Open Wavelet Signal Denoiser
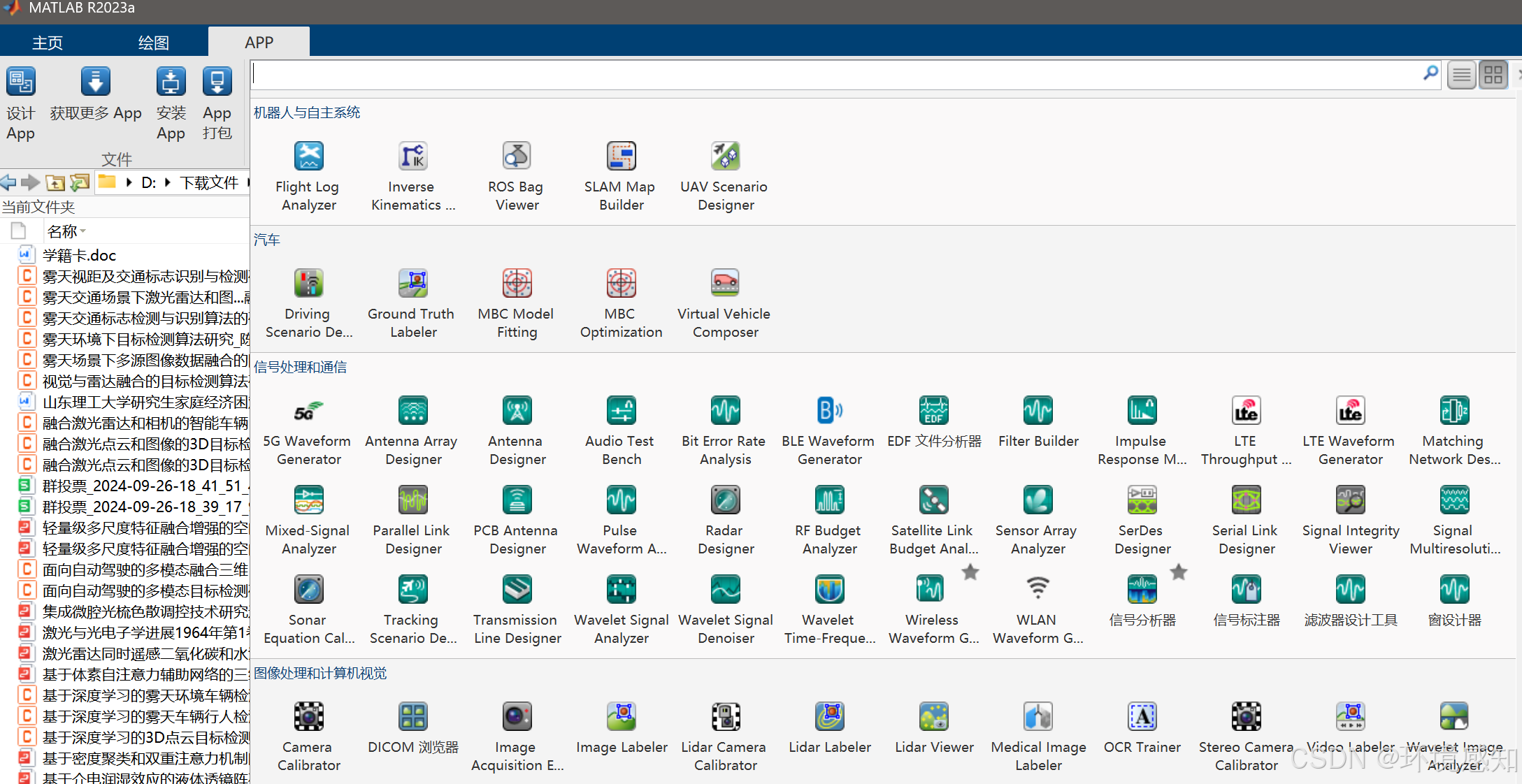 725,609
